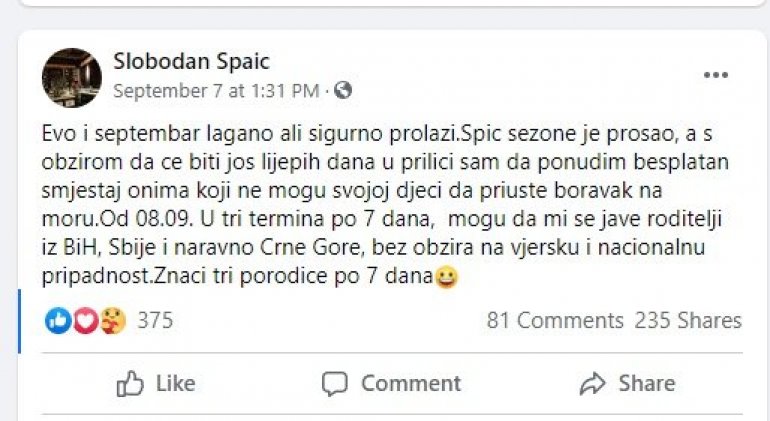Open the 235 Shares link
Screen dimensions: 770x421
pyautogui.click(x=688, y=321)
